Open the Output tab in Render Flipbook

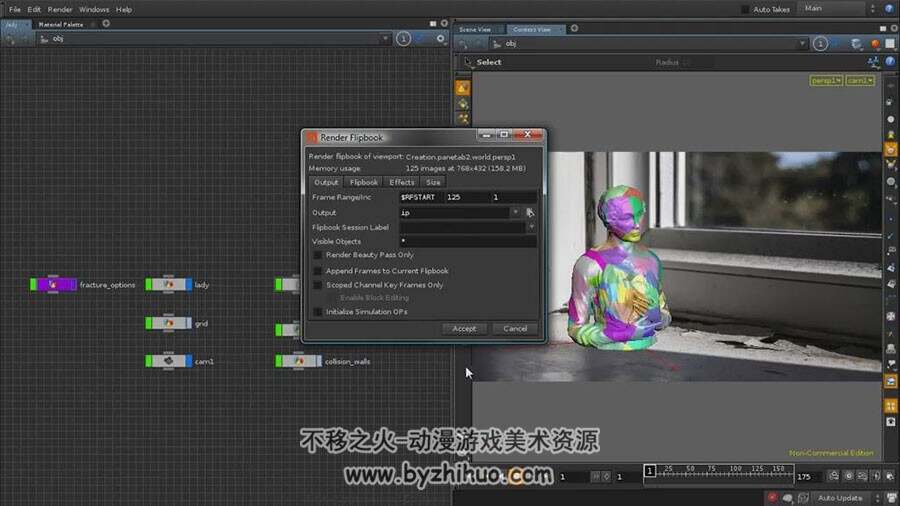[326, 182]
